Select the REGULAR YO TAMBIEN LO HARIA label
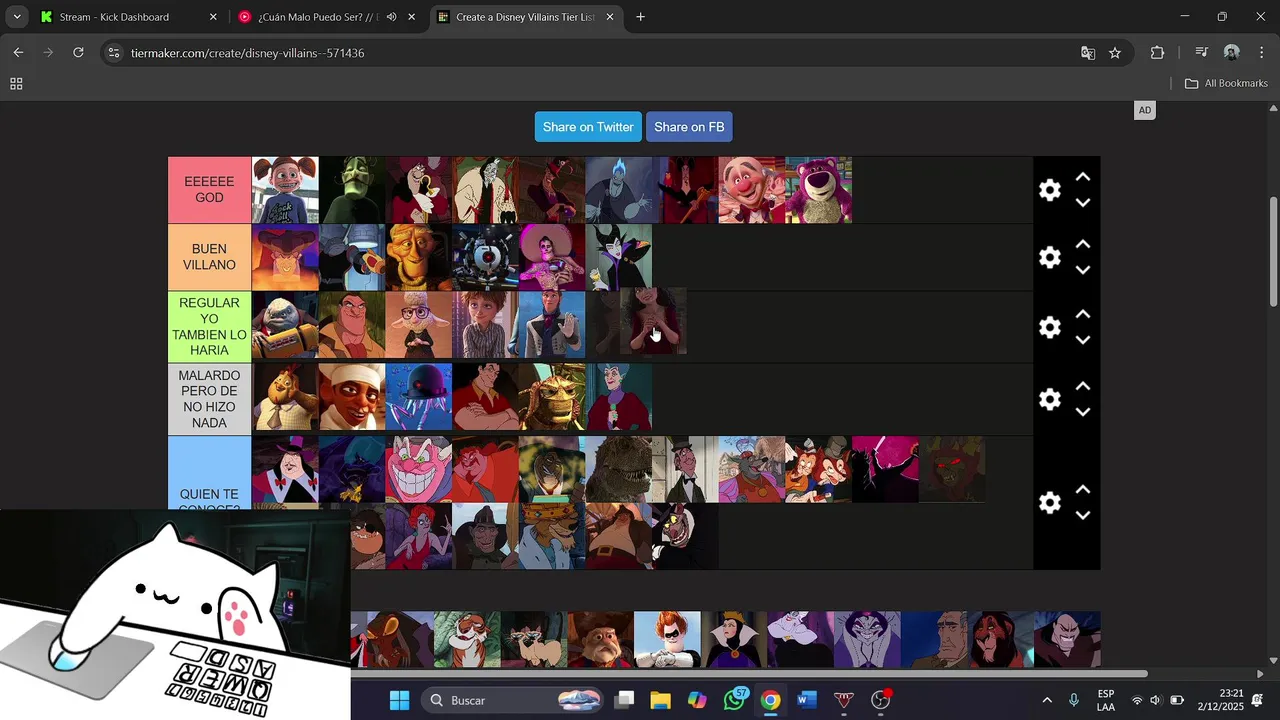 pyautogui.click(x=209, y=327)
